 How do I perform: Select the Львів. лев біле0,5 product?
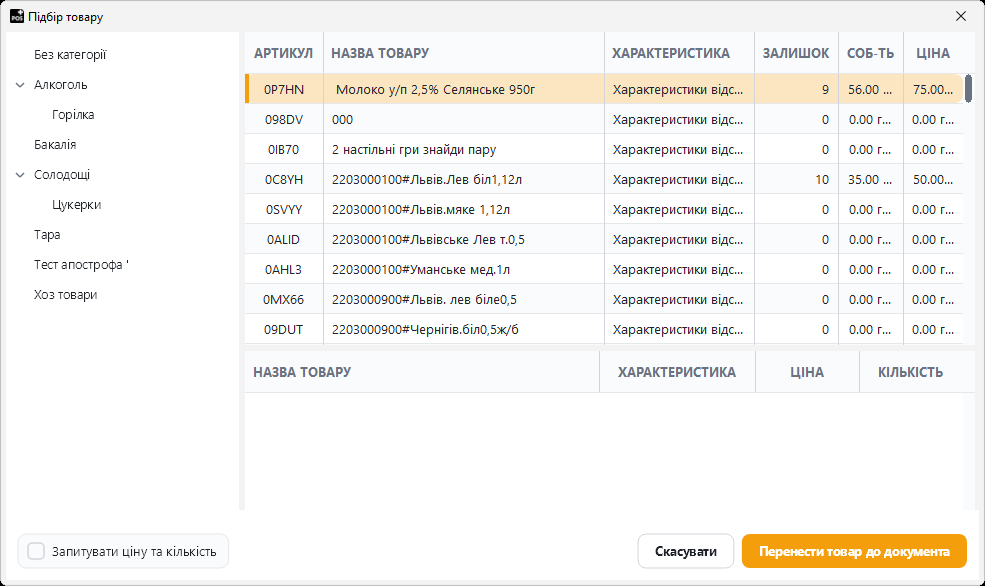(x=604, y=300)
